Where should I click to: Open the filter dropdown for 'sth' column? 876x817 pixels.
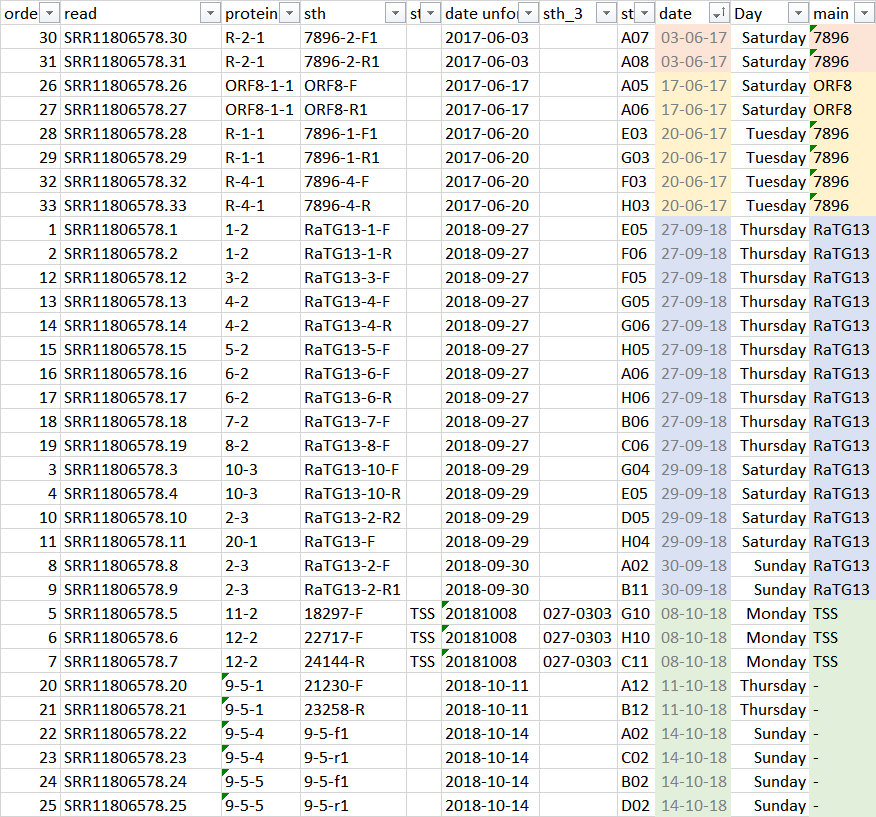click(x=395, y=13)
